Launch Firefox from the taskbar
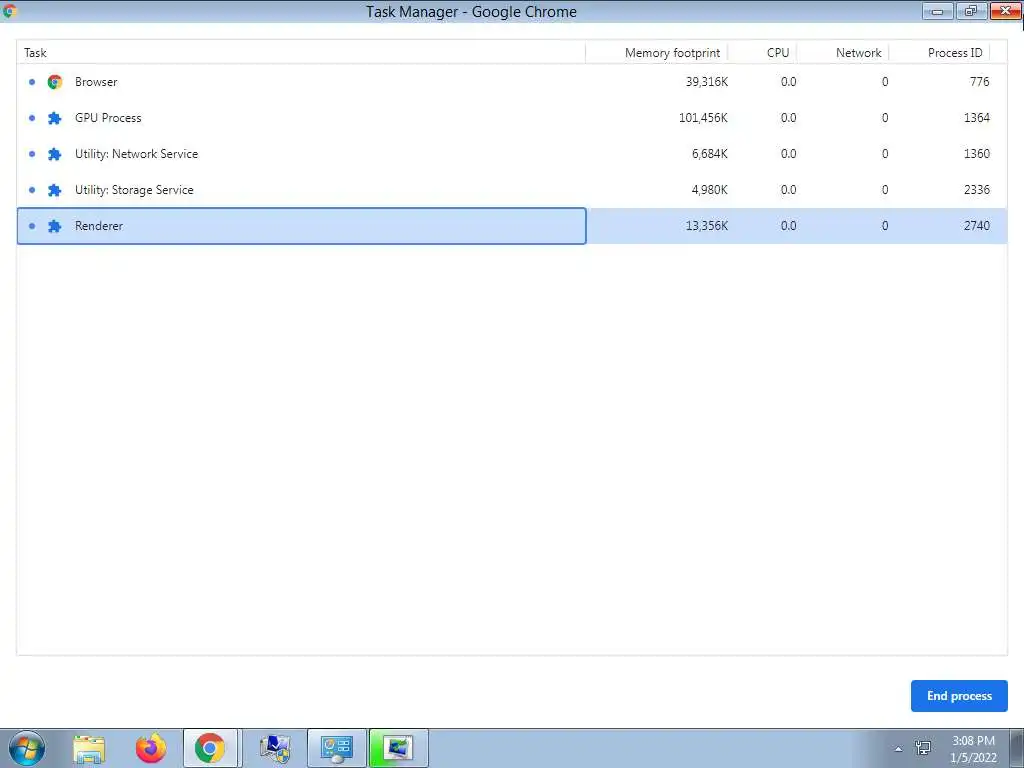1024x768 pixels. tap(151, 748)
